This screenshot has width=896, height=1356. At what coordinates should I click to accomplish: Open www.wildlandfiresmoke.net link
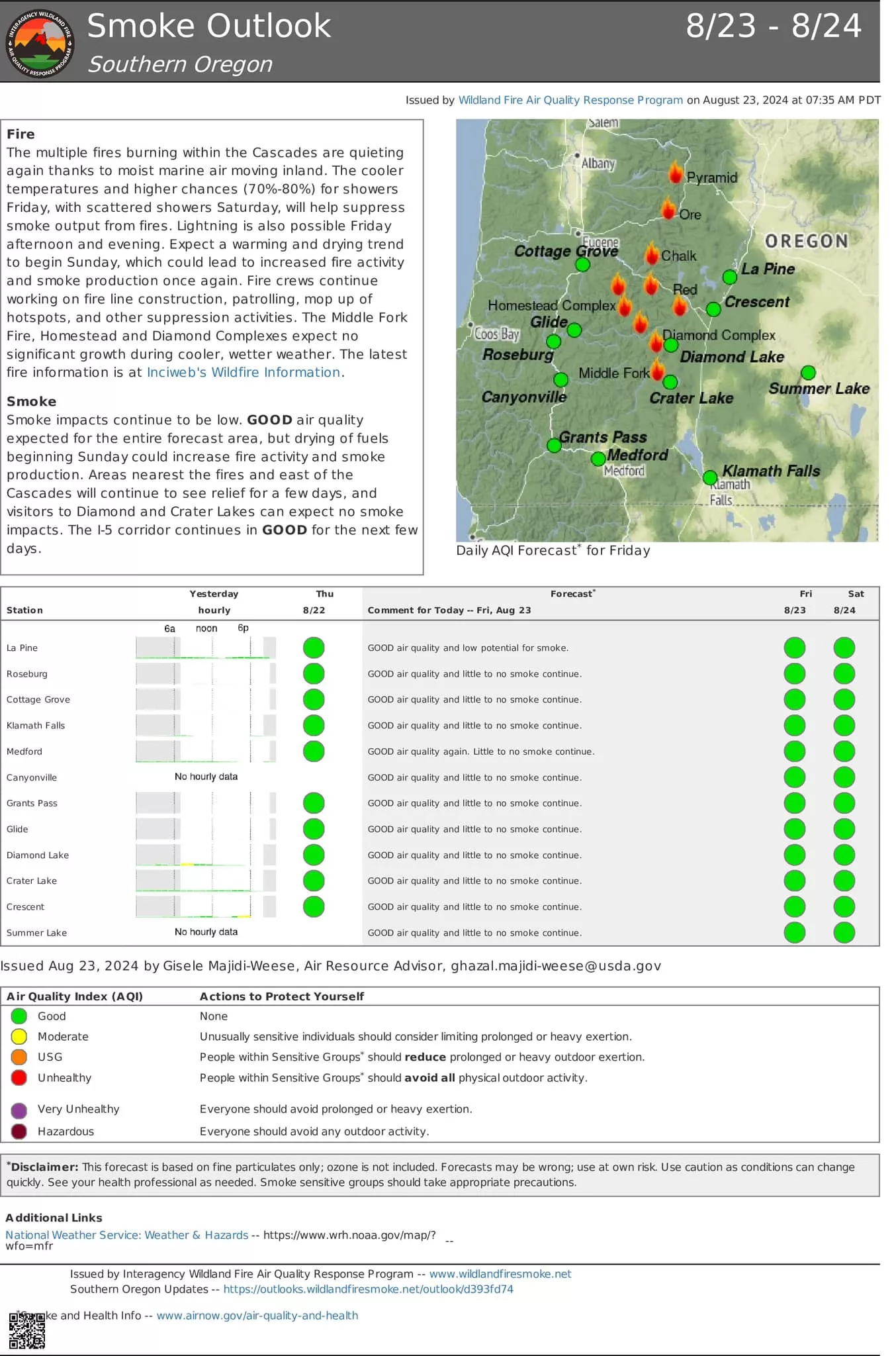pyautogui.click(x=500, y=1274)
